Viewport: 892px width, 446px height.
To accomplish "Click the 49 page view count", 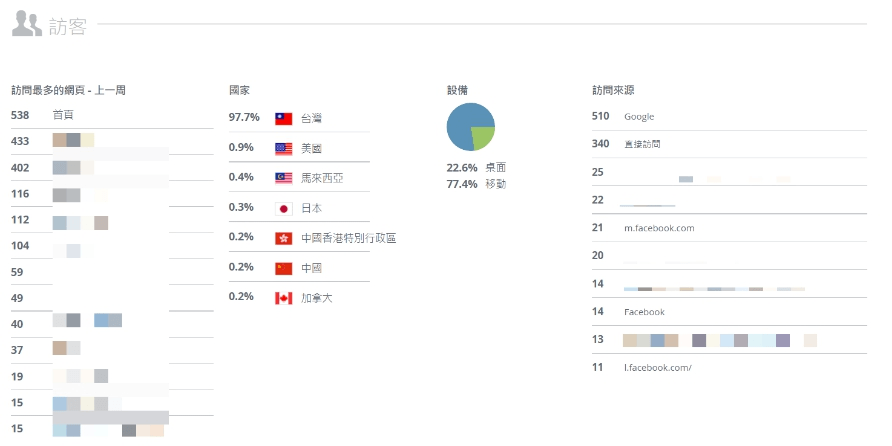I will [x=17, y=298].
